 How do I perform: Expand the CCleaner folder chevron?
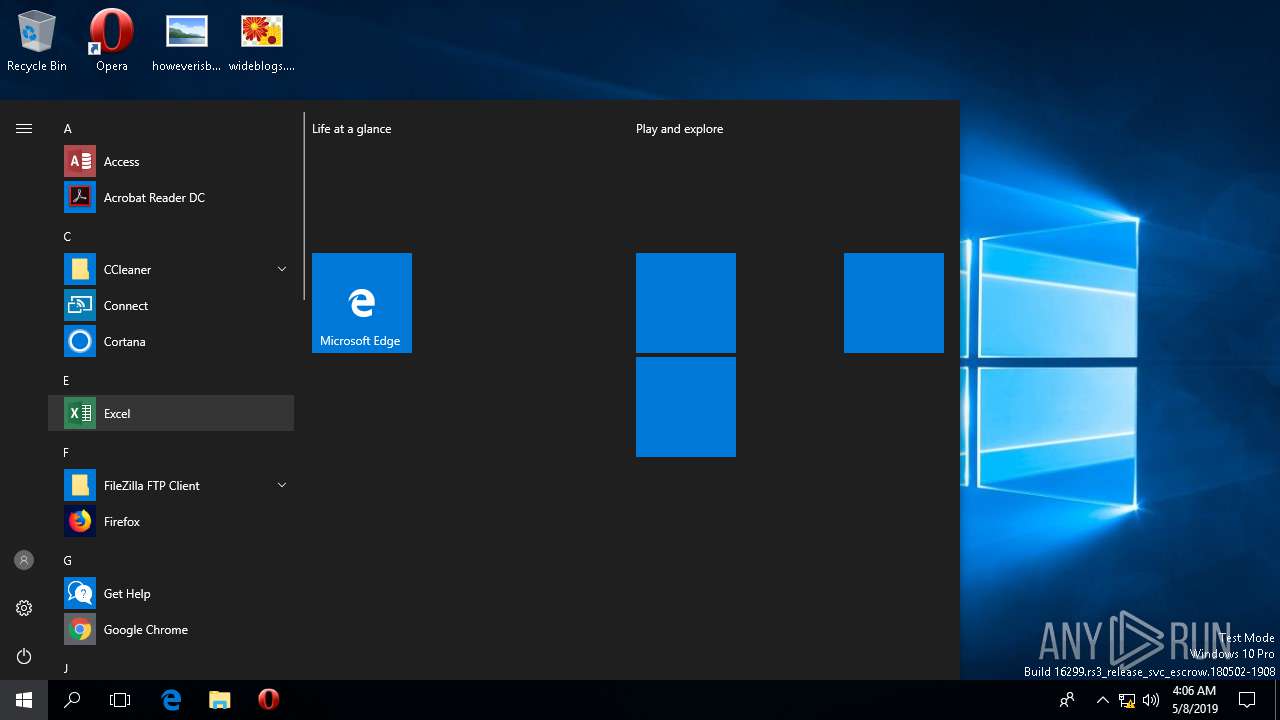click(281, 269)
